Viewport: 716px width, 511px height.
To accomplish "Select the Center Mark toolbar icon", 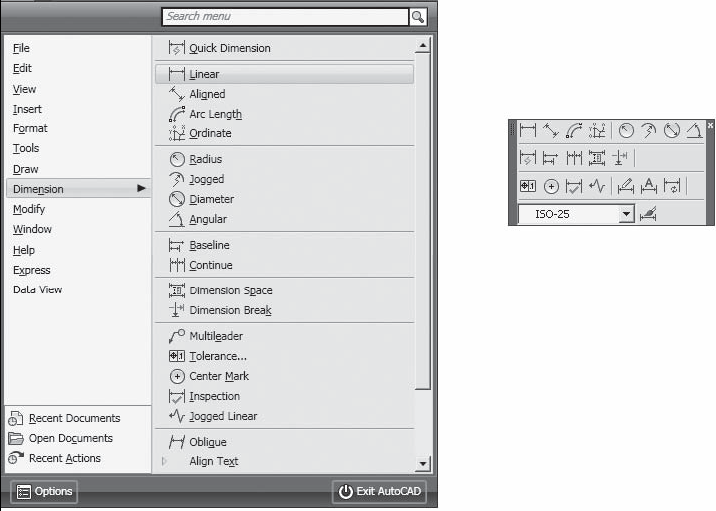I will coord(551,186).
